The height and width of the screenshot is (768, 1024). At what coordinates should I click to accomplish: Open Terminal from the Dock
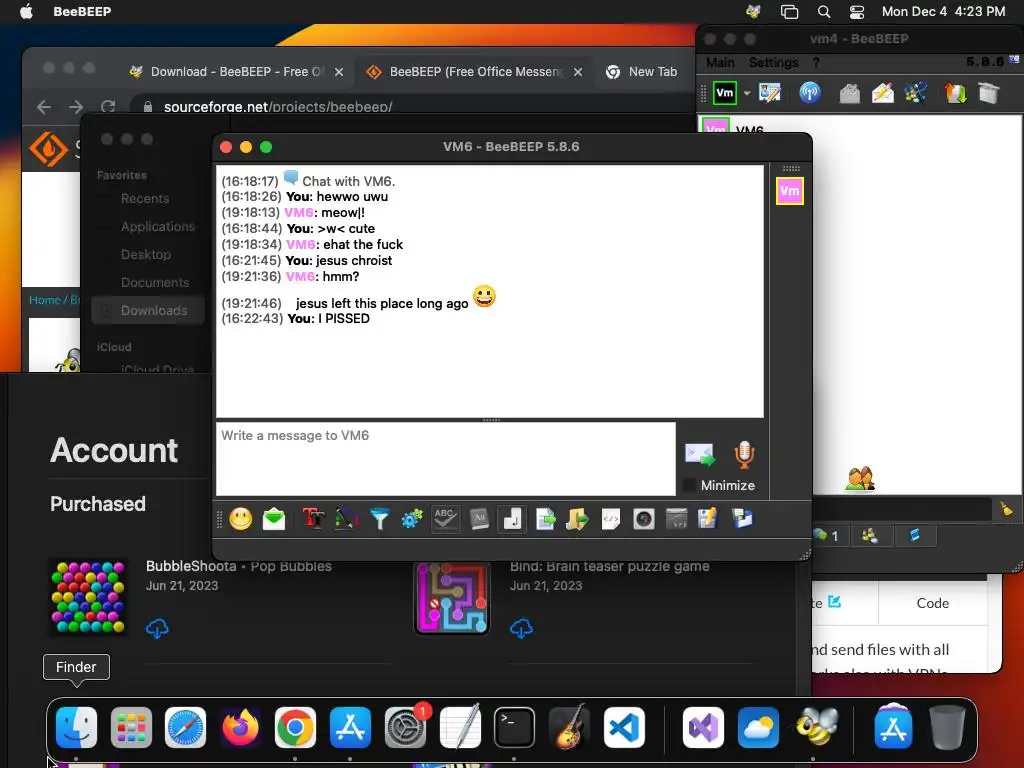[x=514, y=728]
